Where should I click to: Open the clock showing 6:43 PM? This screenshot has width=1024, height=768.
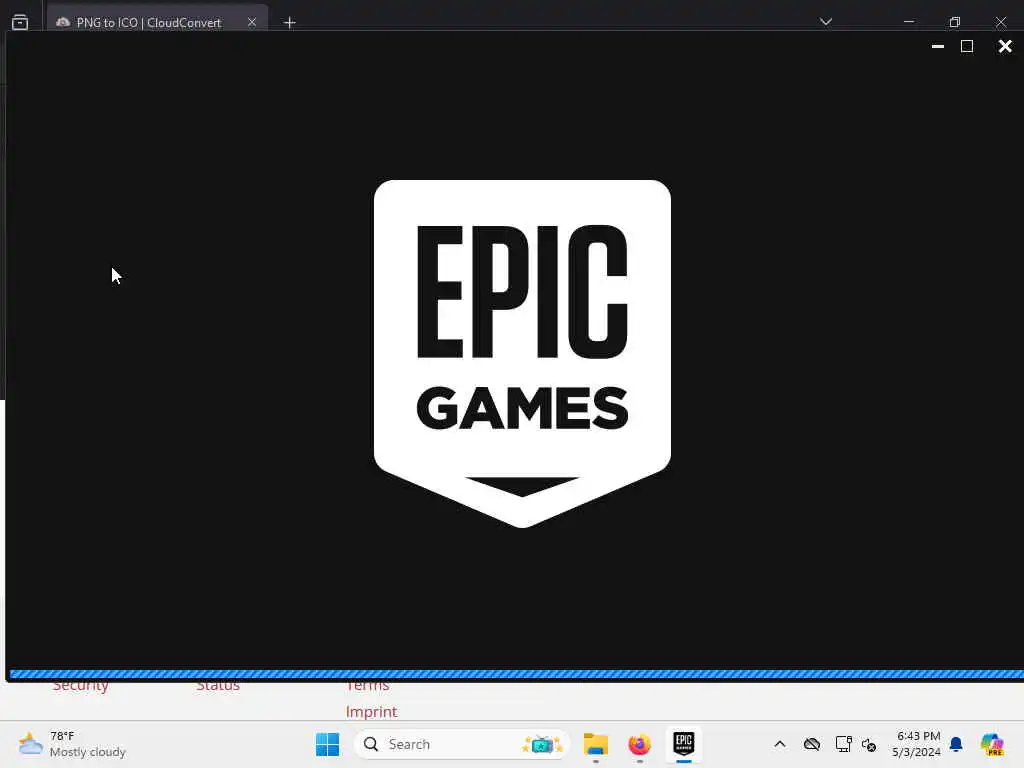[x=917, y=744]
